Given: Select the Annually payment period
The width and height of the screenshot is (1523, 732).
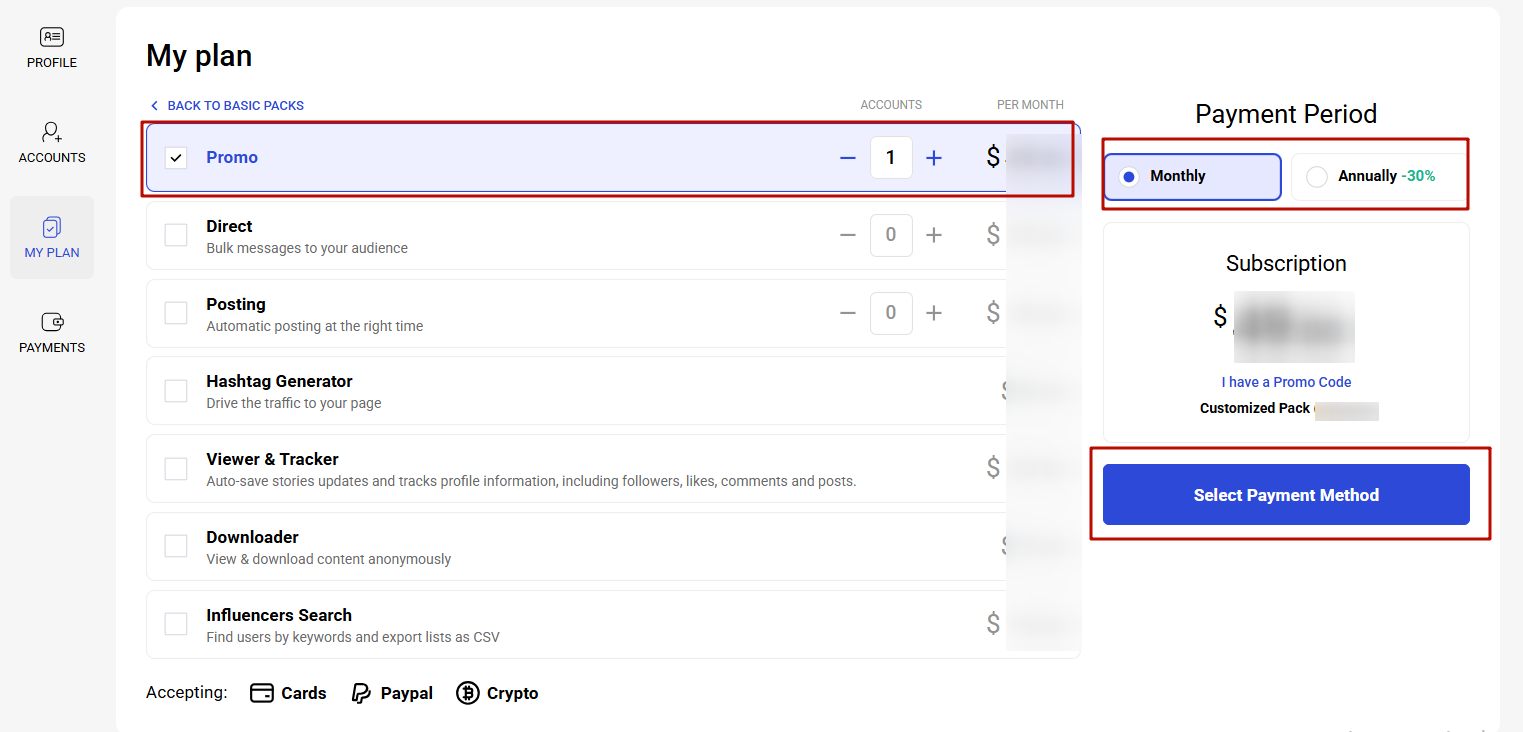Looking at the screenshot, I should 1317,177.
